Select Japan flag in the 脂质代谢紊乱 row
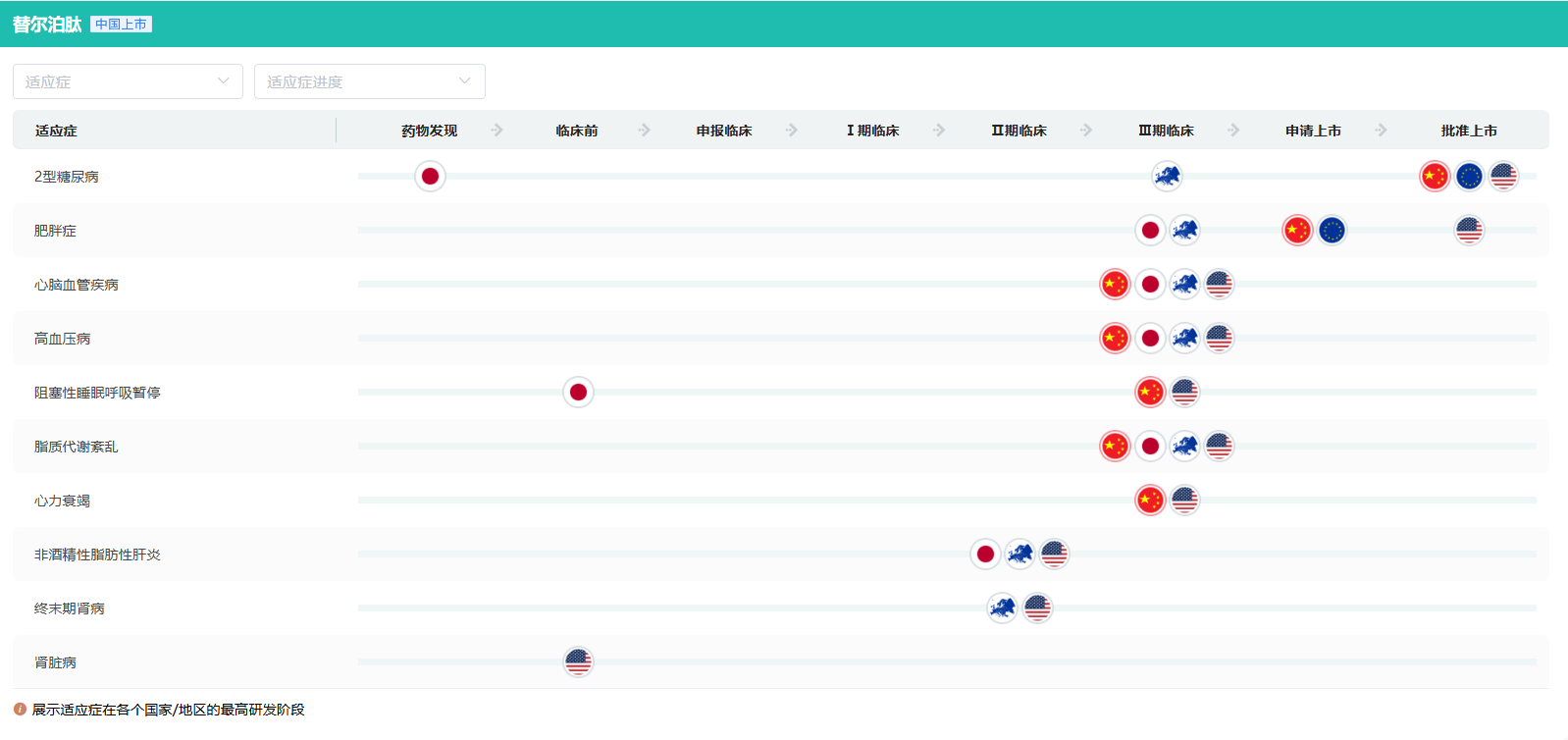Screen dimensions: 1568x740 (x=1150, y=447)
